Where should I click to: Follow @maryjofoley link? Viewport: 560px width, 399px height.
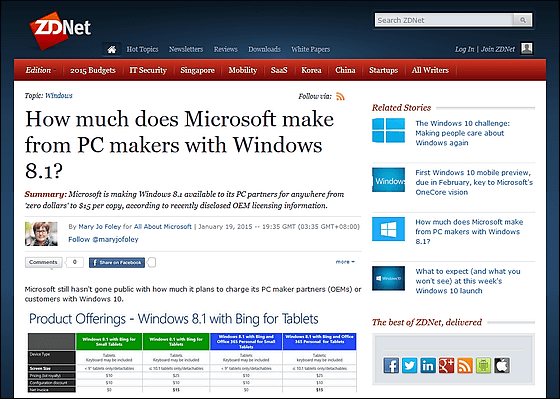pyautogui.click(x=103, y=239)
